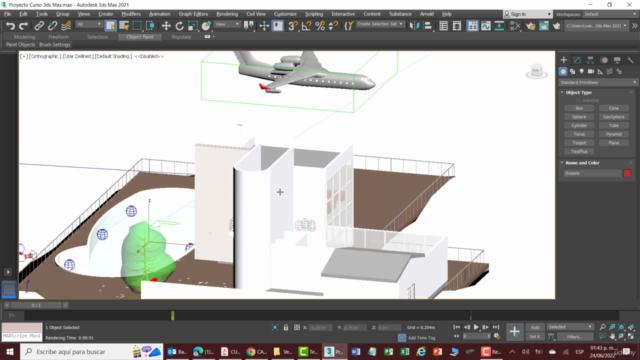The height and width of the screenshot is (360, 640).
Task: Open the Rendering menu
Action: click(227, 14)
